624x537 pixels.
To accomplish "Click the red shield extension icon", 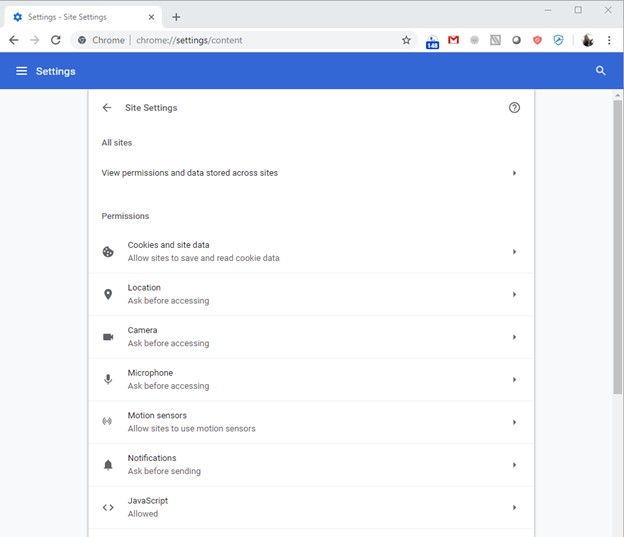I will coord(537,40).
